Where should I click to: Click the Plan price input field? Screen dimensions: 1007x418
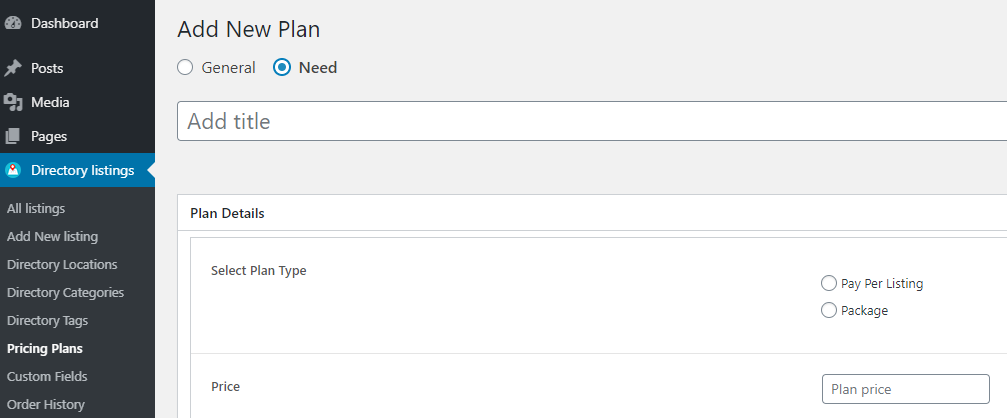(x=906, y=389)
